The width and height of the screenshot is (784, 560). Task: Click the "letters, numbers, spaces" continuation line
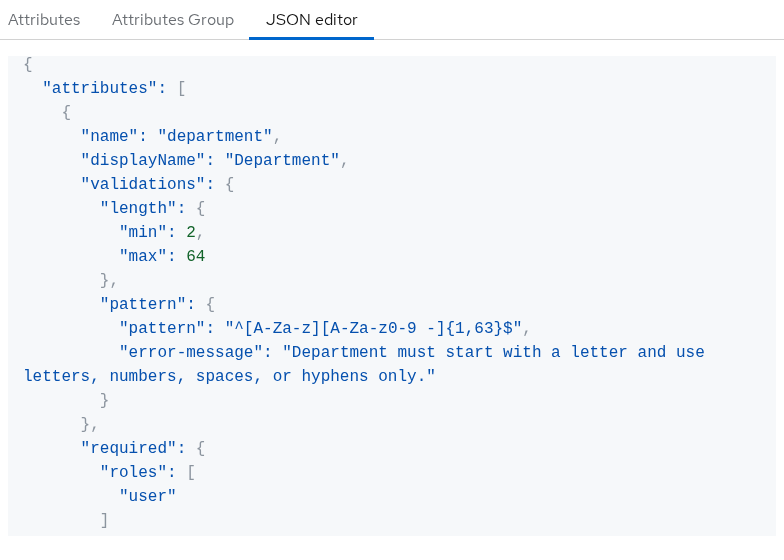(x=230, y=376)
